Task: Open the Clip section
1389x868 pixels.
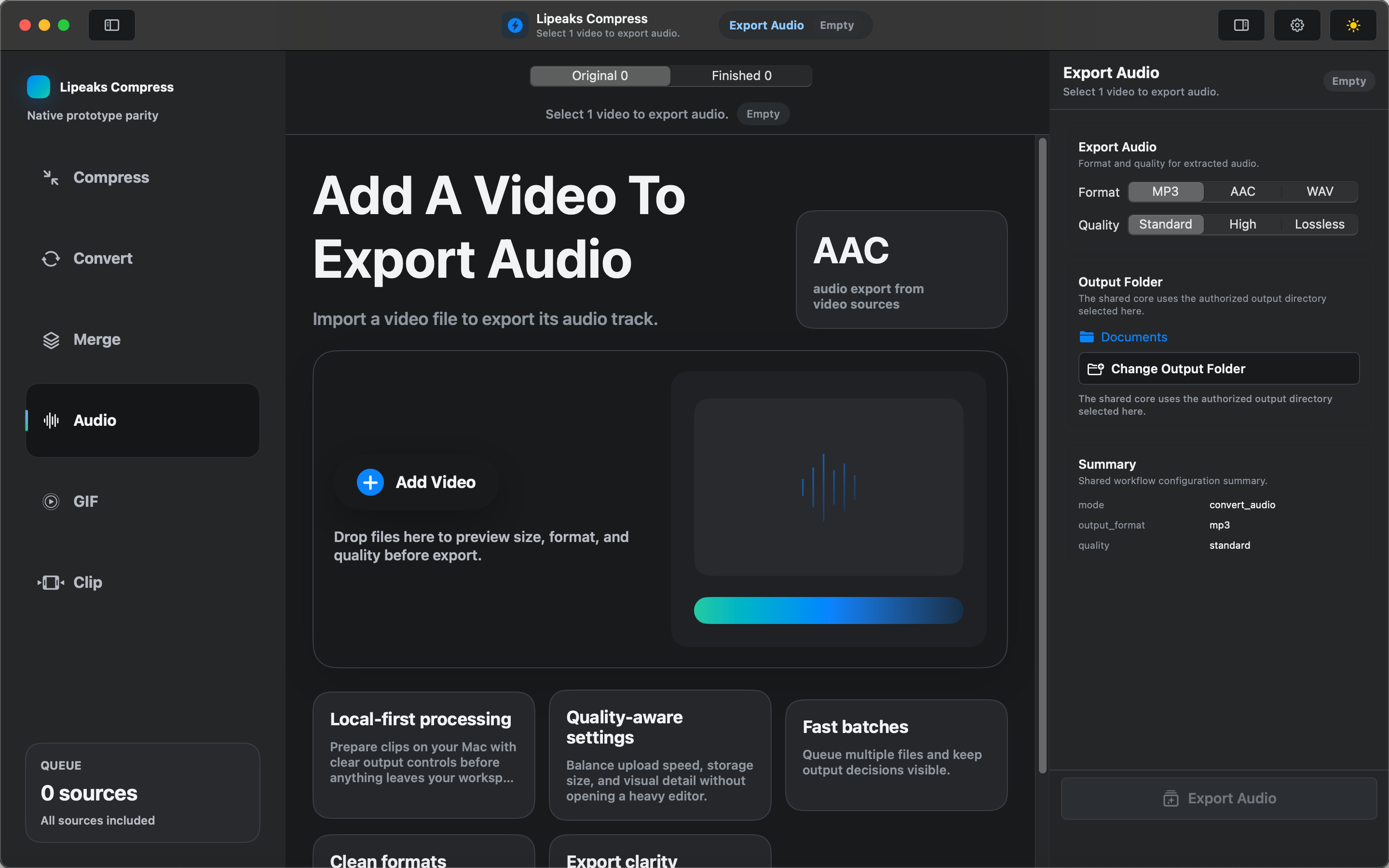Action: (142, 583)
